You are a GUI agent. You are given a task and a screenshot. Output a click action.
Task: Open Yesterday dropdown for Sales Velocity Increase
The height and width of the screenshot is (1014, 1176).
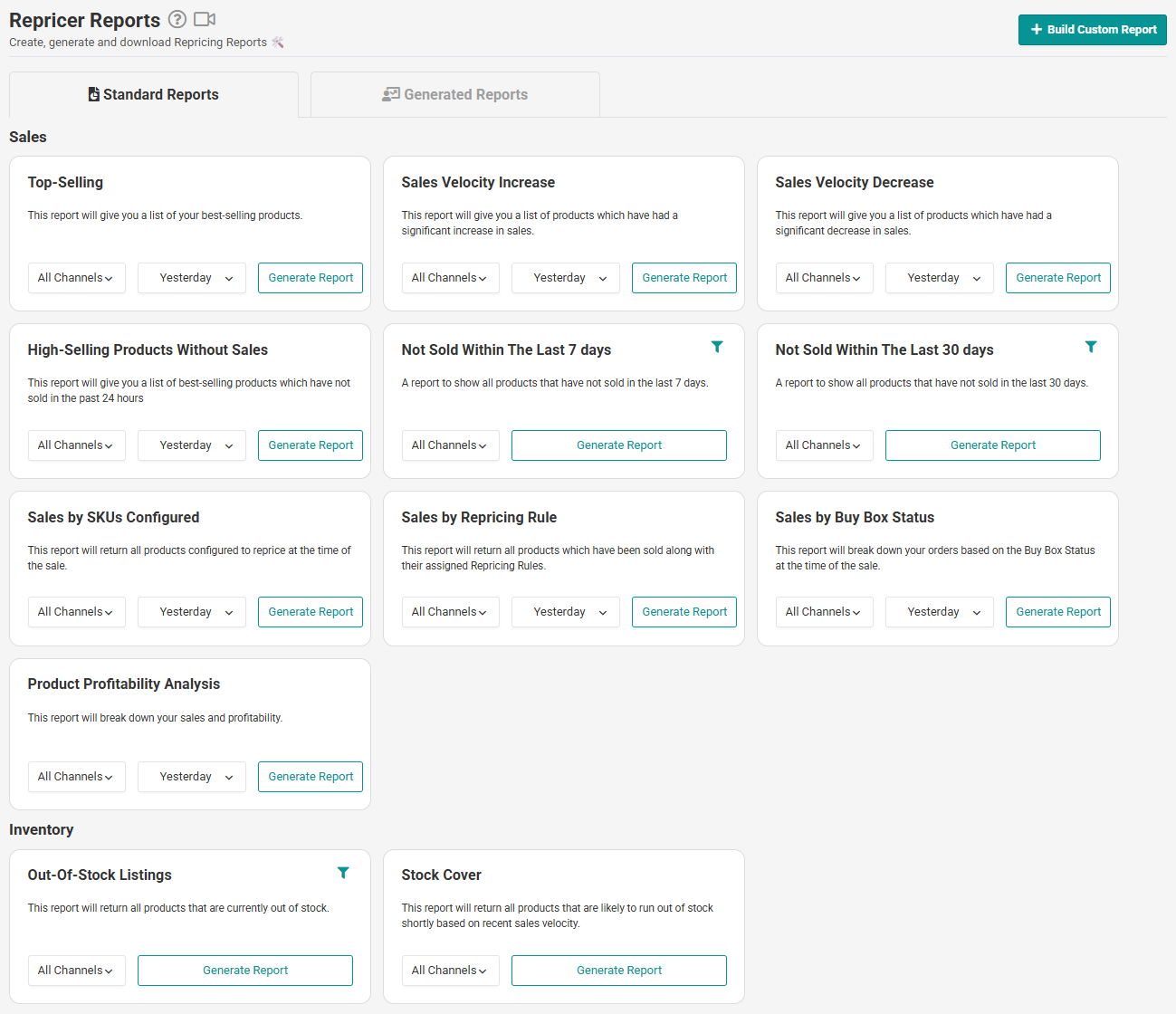click(x=566, y=278)
